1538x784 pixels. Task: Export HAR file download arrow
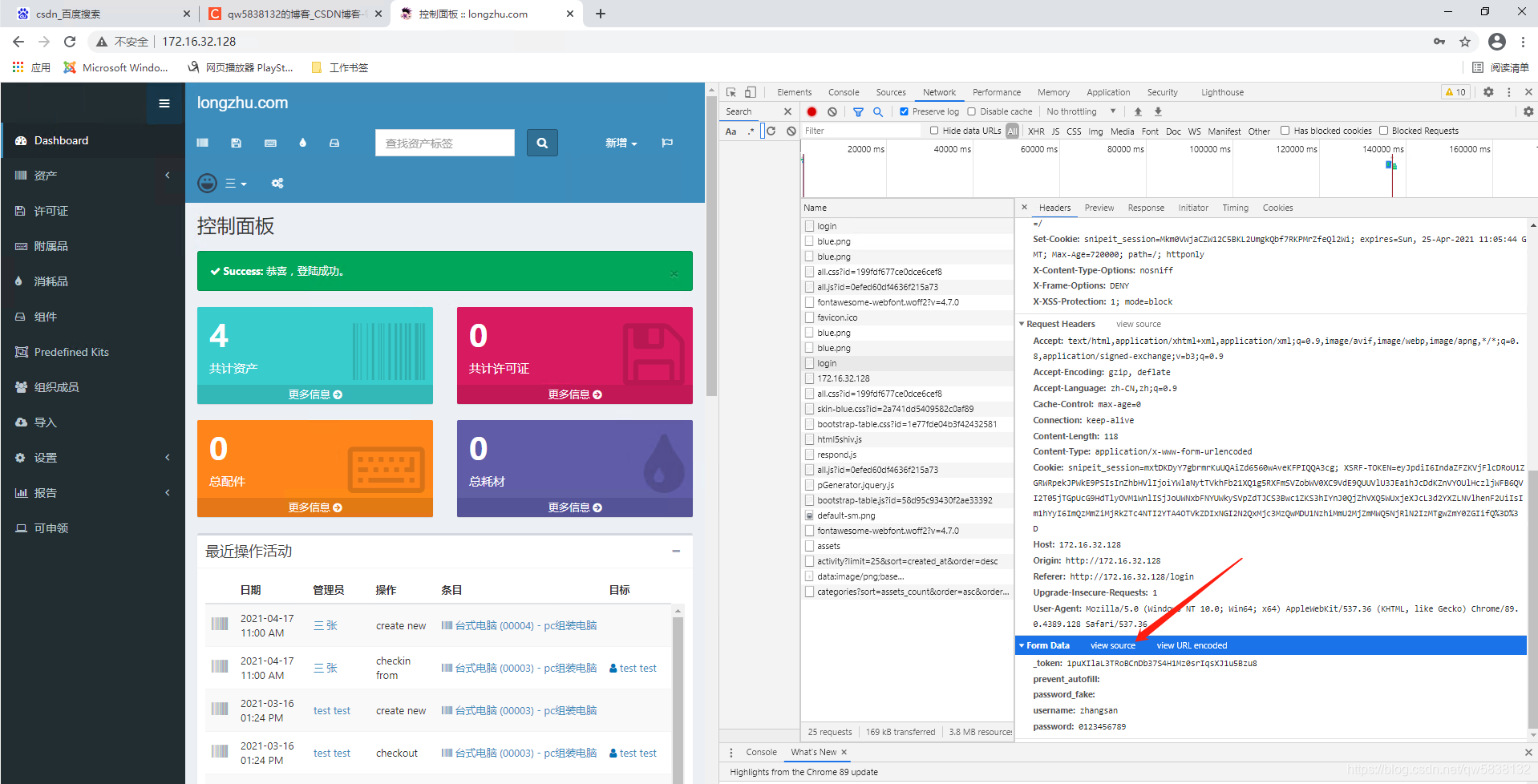click(x=1158, y=112)
